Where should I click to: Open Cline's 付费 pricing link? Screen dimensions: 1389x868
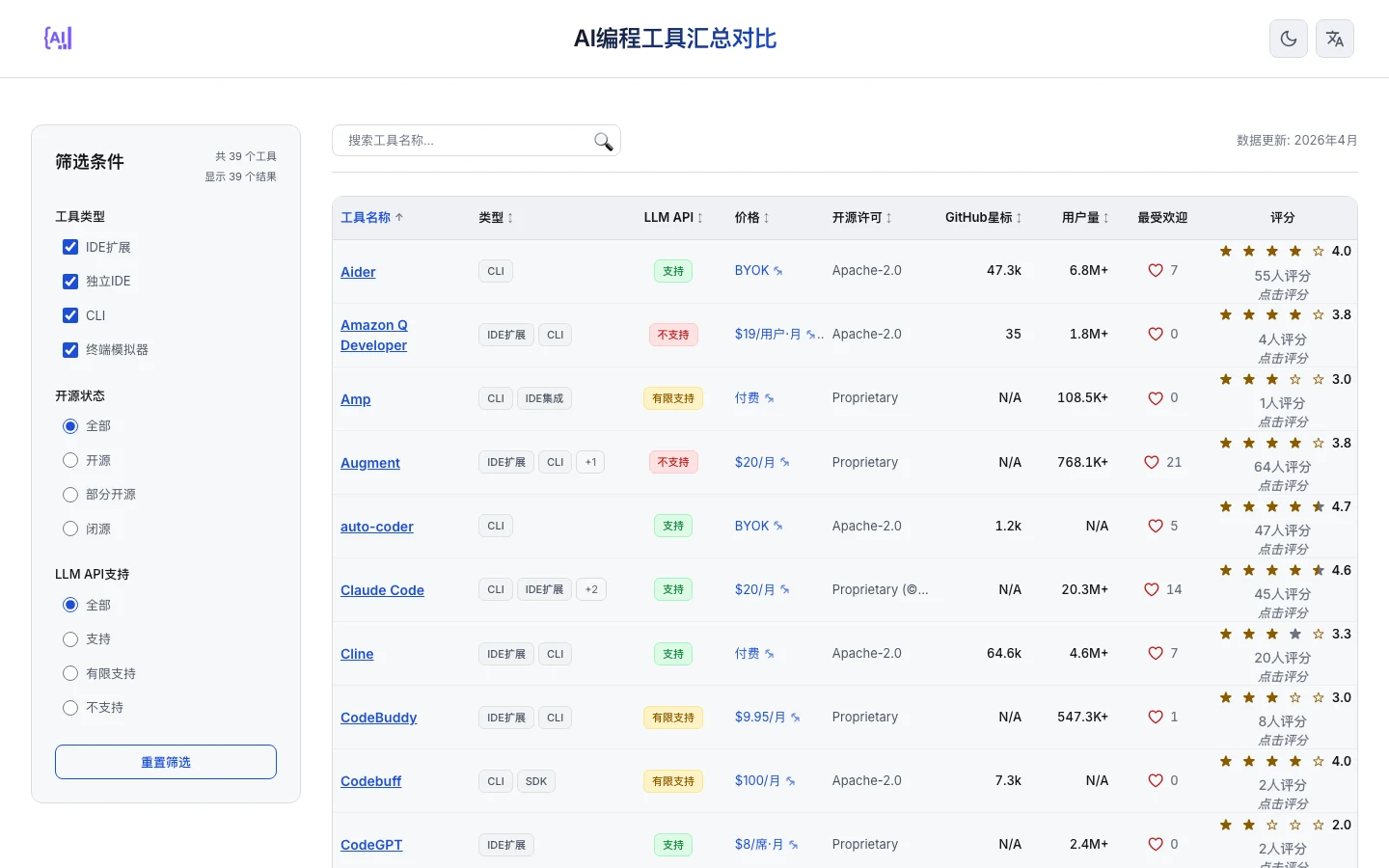coord(755,653)
